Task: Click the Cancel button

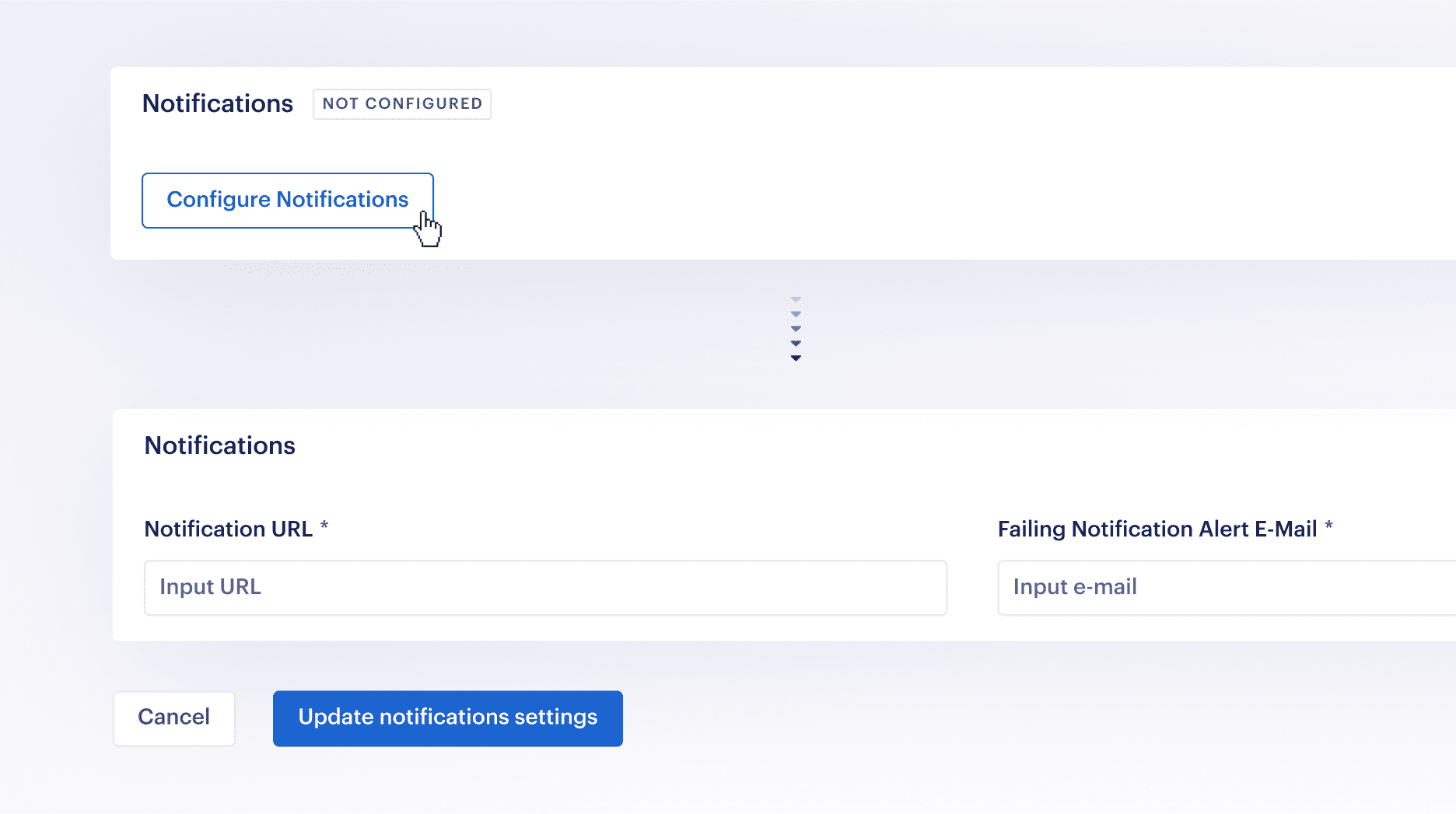Action: pos(174,718)
